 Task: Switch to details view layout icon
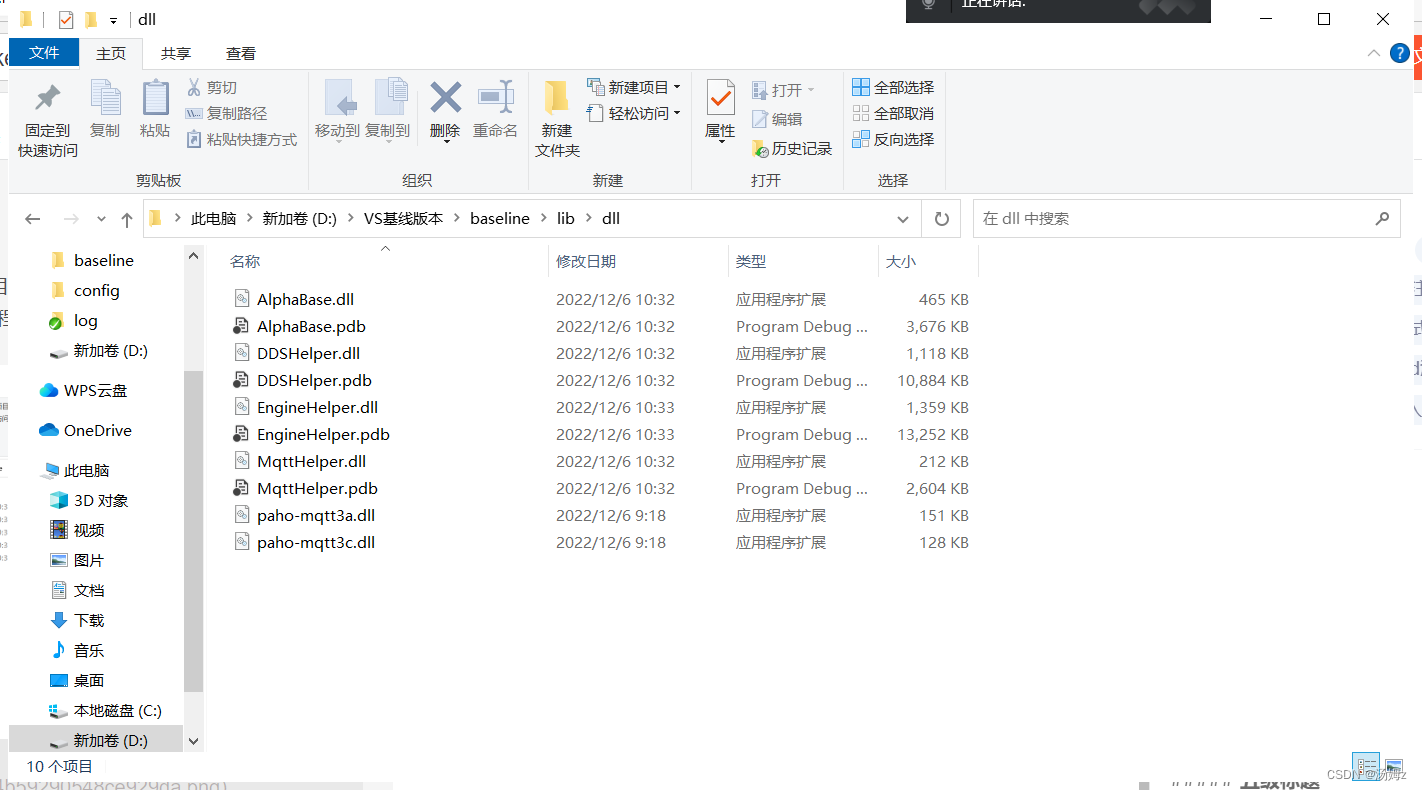1366,767
